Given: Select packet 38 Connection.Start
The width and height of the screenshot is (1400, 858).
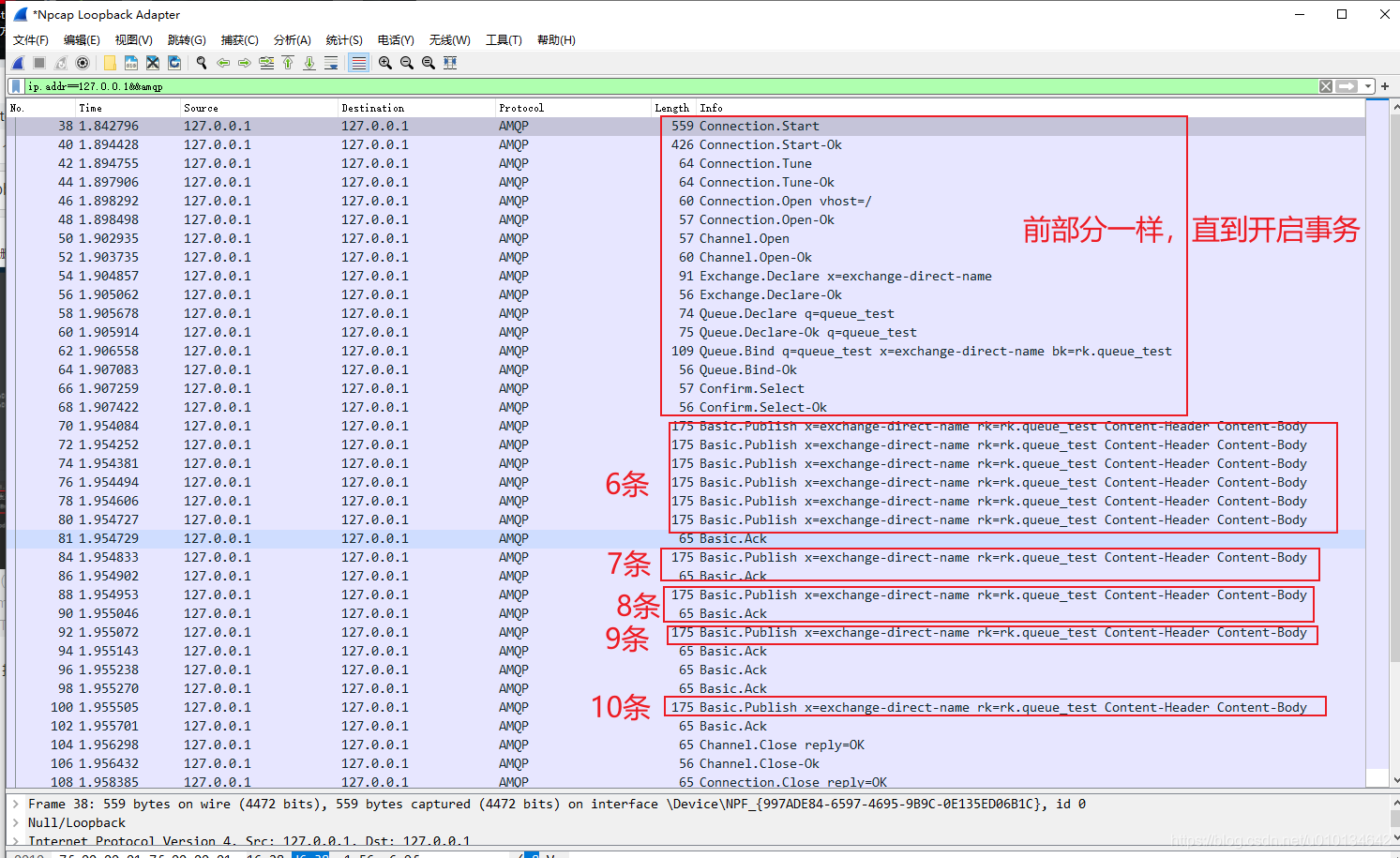Looking at the screenshot, I should [685, 126].
